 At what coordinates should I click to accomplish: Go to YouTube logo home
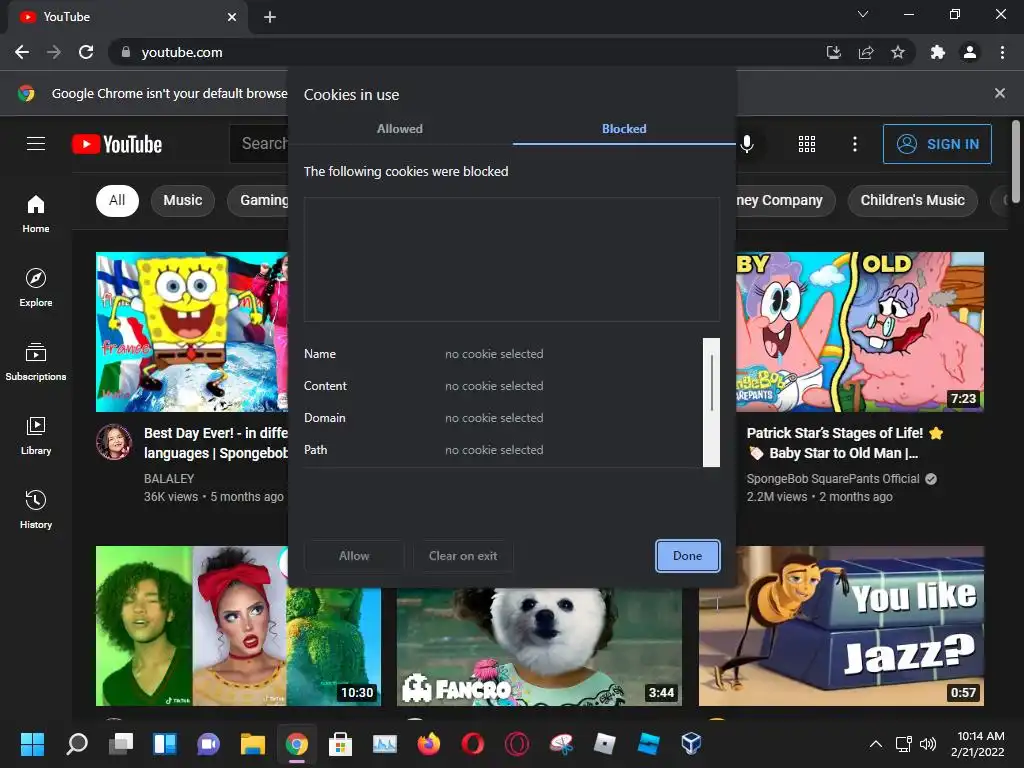coord(117,144)
